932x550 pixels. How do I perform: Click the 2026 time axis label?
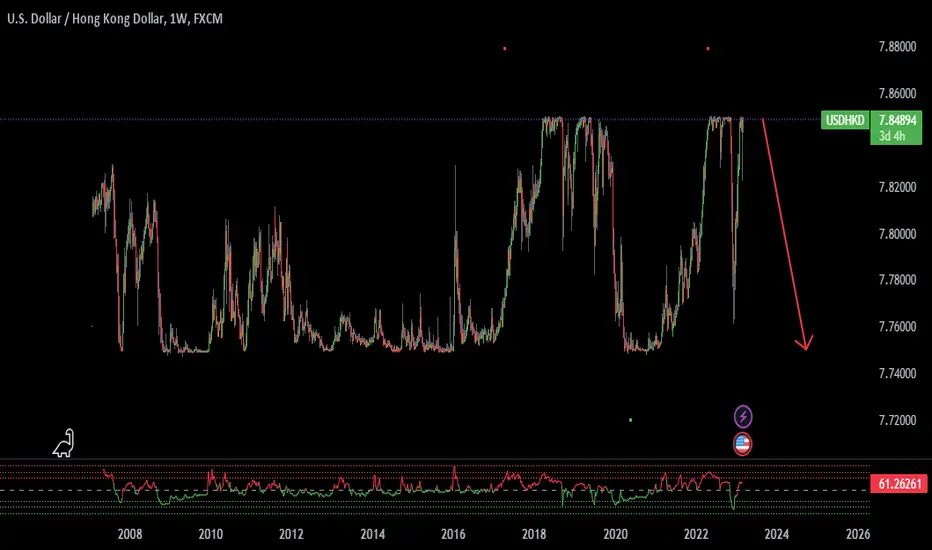tap(858, 534)
